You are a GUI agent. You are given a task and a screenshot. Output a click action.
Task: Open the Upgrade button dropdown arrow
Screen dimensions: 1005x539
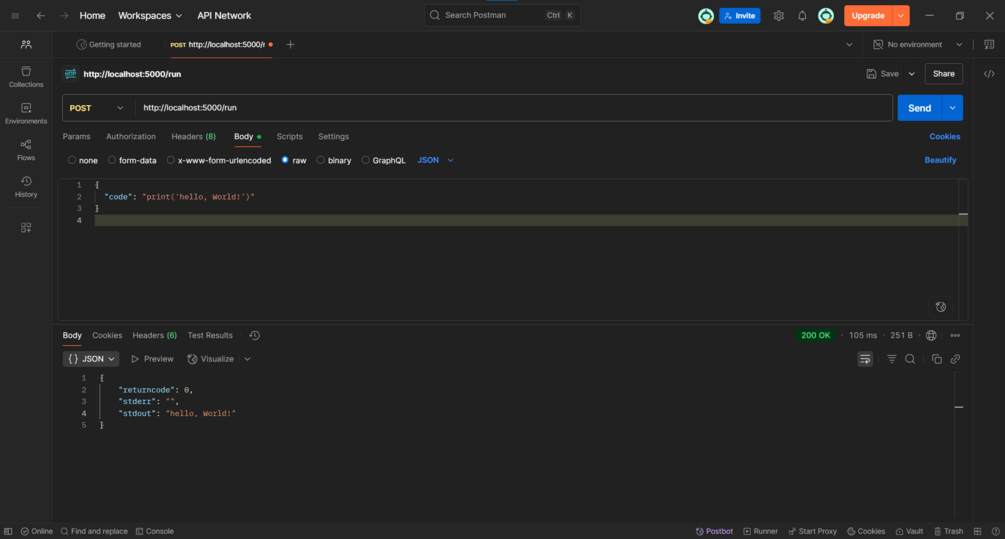click(x=901, y=15)
